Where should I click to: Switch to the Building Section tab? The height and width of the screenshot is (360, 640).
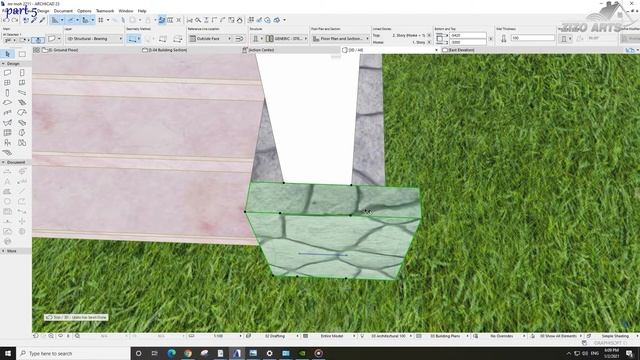click(x=167, y=50)
